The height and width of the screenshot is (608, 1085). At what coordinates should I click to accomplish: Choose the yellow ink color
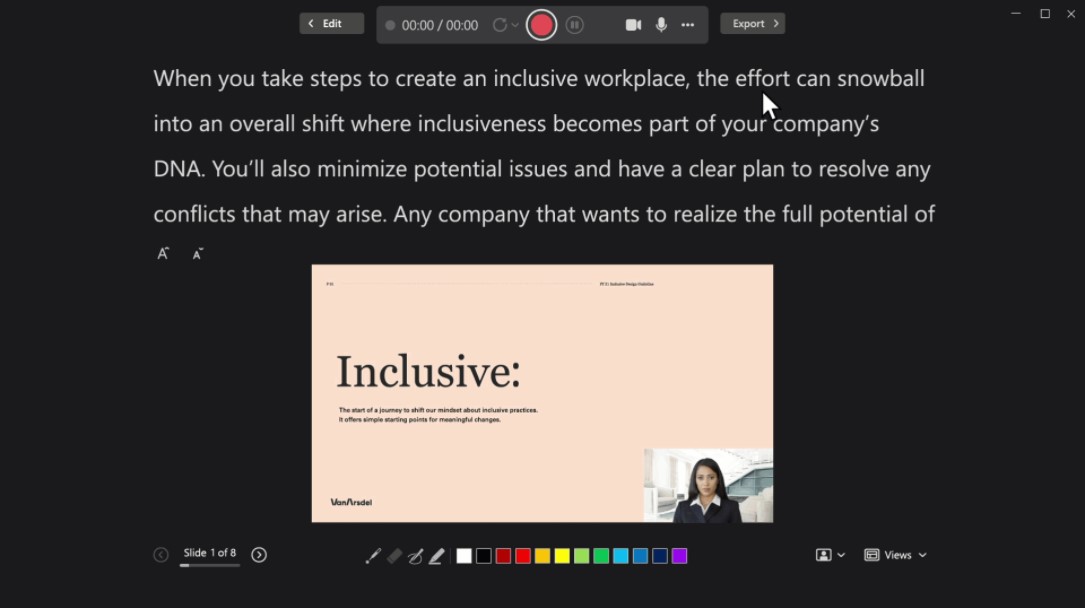pos(562,556)
